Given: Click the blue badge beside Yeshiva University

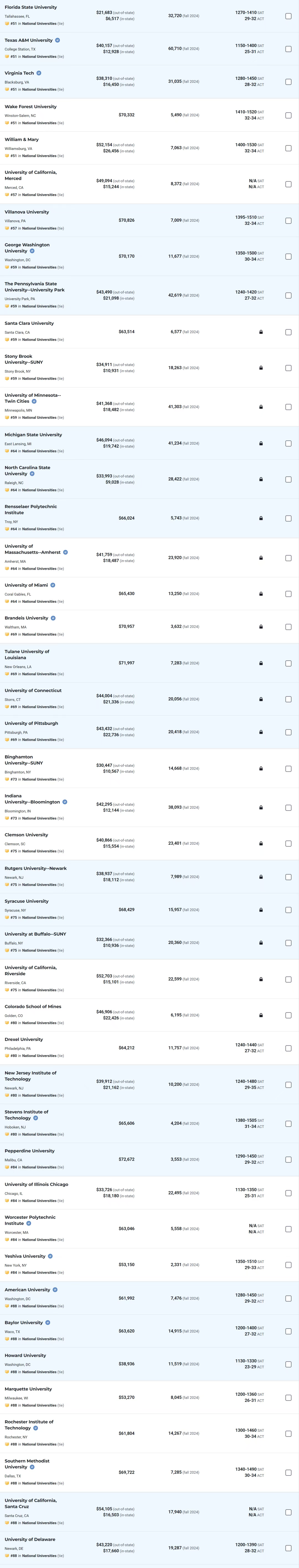Looking at the screenshot, I should [x=50, y=1256].
